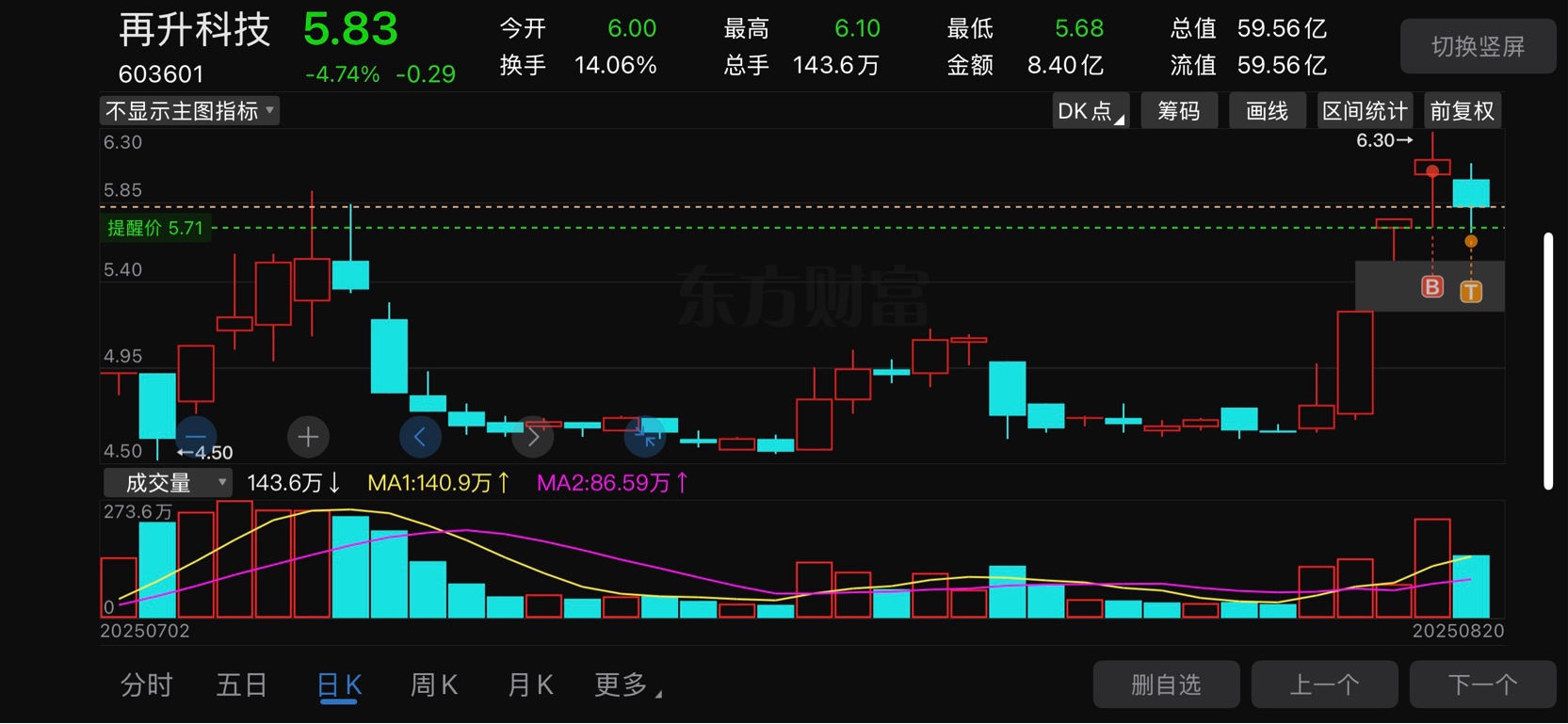Zoom out chart with minus icon
The width and height of the screenshot is (1568, 724).
[x=196, y=437]
